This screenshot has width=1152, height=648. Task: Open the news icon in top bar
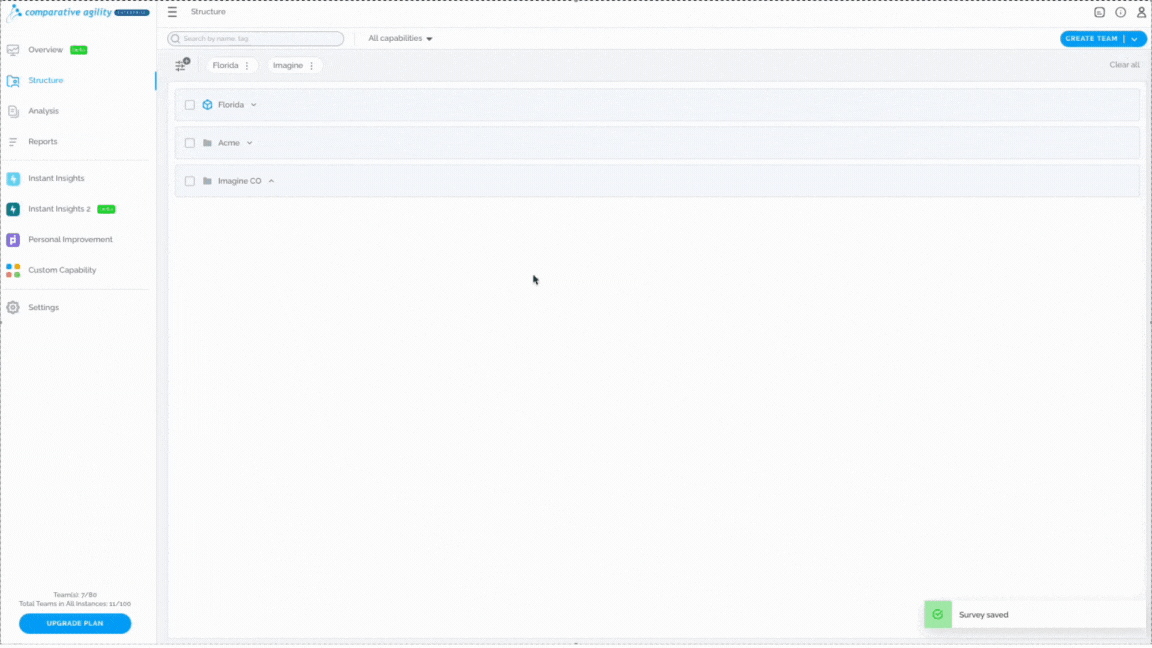pos(1099,12)
